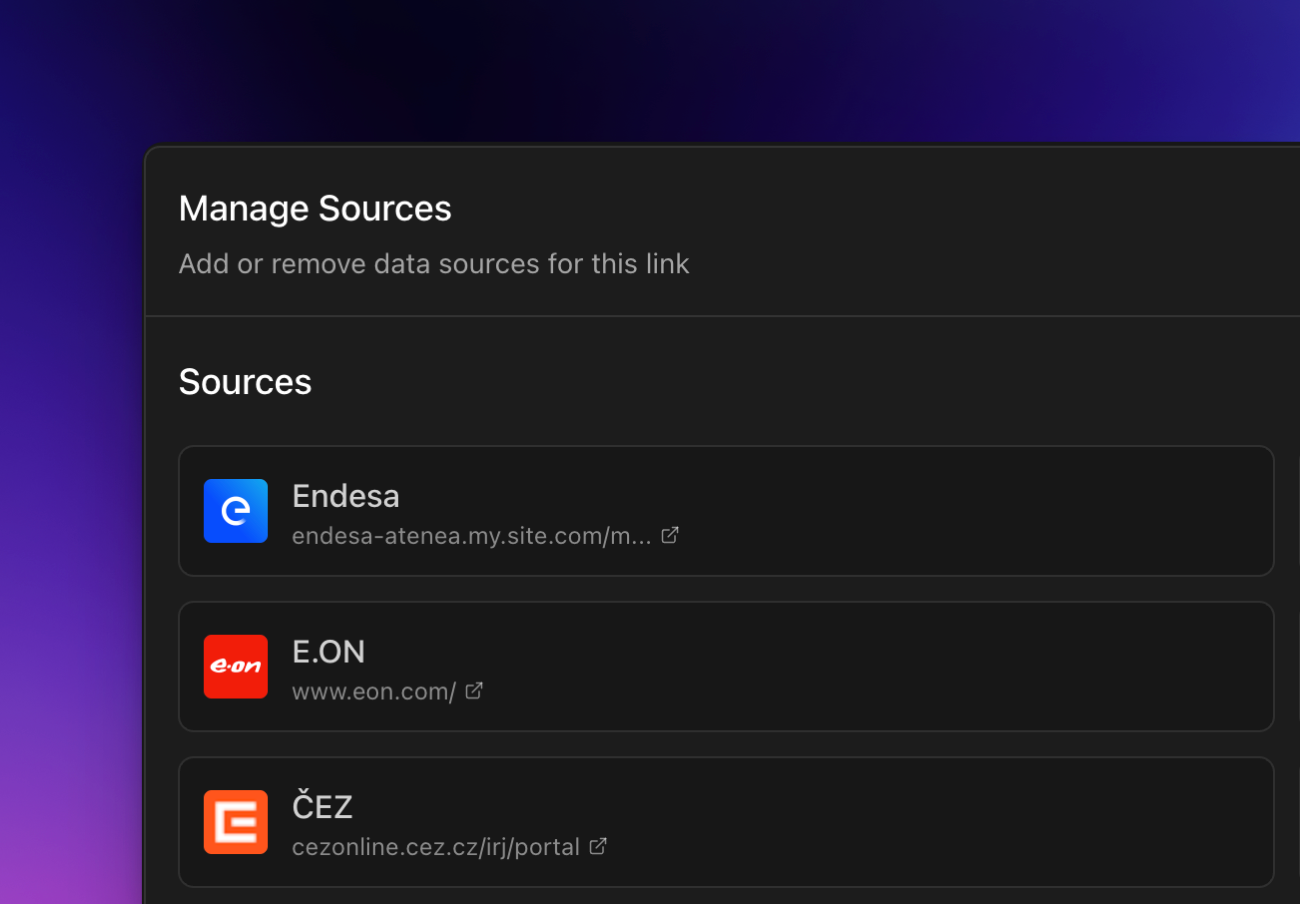Open Endesa external link arrow icon
The height and width of the screenshot is (904, 1300).
670,535
